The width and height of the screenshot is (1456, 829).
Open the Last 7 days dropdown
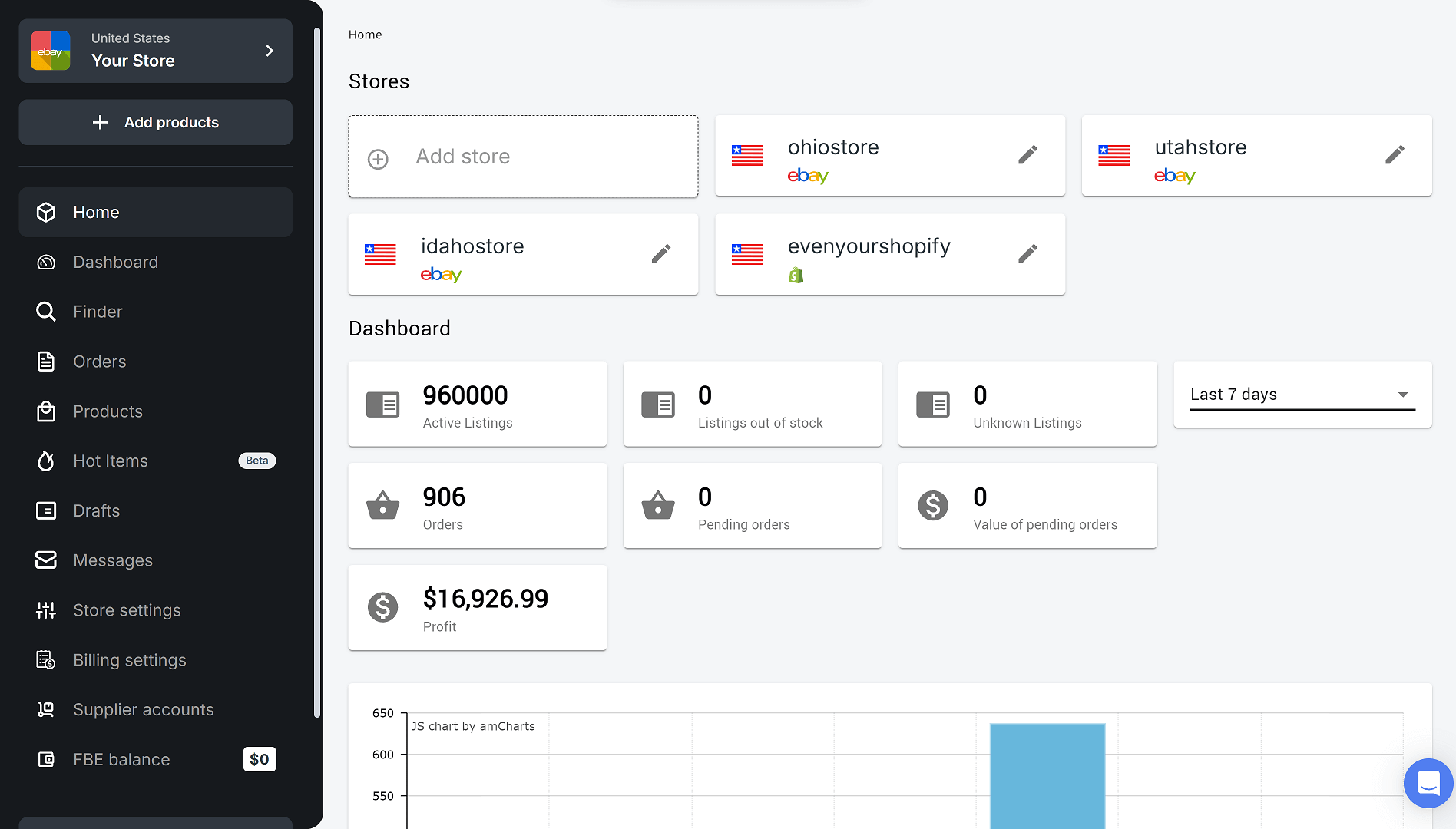pos(1302,395)
